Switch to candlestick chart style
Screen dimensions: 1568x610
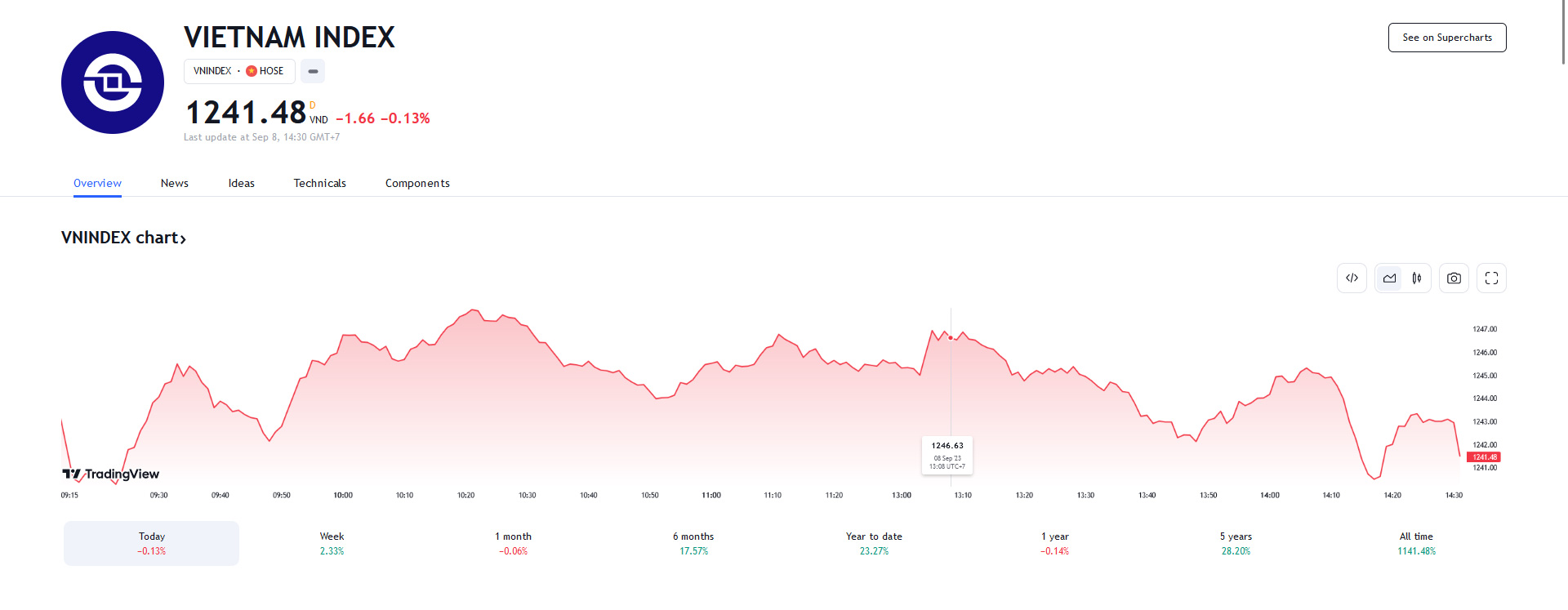[x=1417, y=278]
